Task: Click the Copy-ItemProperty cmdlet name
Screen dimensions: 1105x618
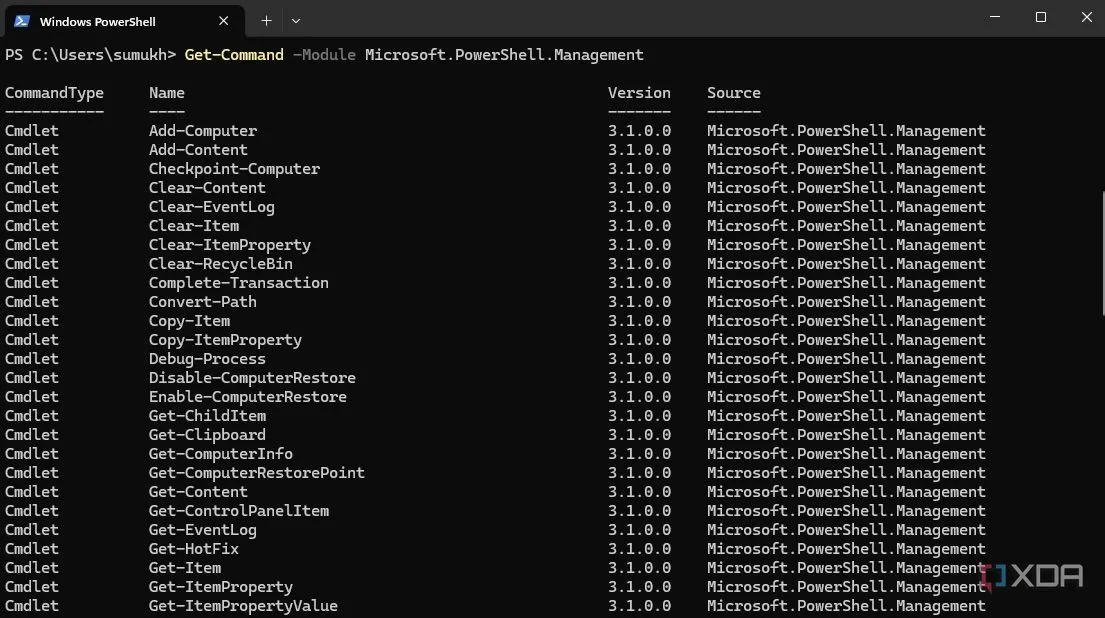Action: pyautogui.click(x=226, y=340)
